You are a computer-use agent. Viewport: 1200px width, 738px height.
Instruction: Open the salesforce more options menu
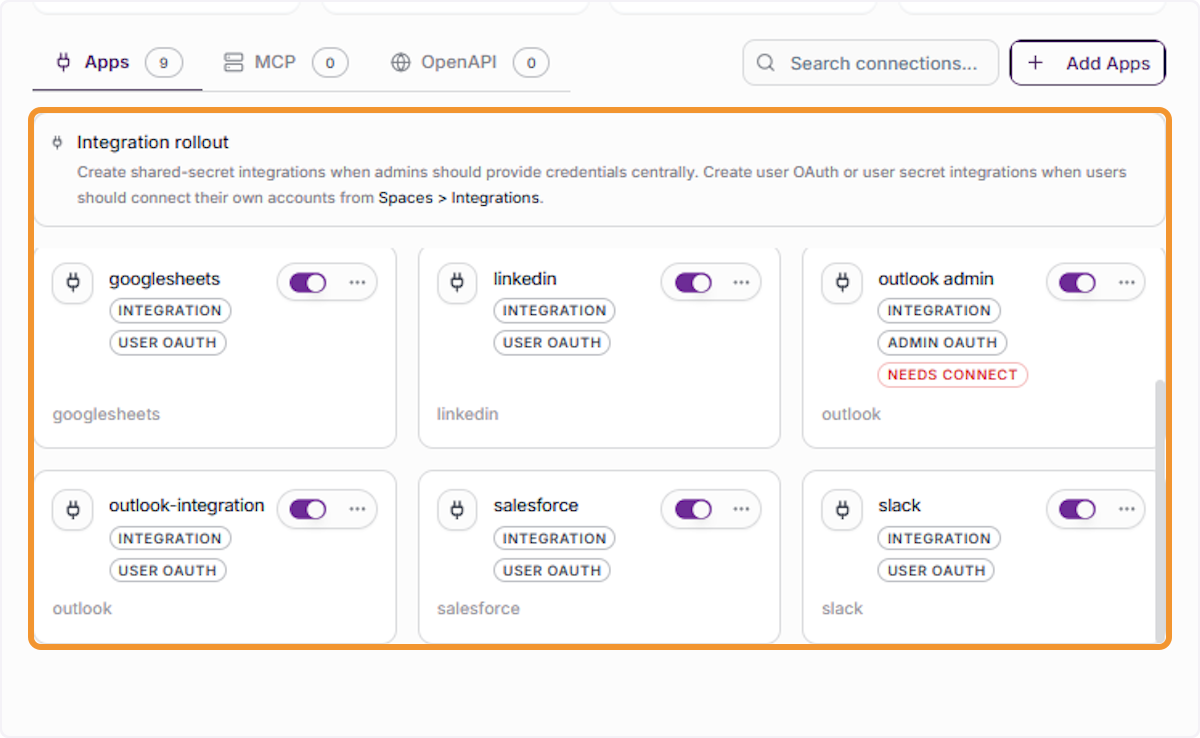point(741,510)
